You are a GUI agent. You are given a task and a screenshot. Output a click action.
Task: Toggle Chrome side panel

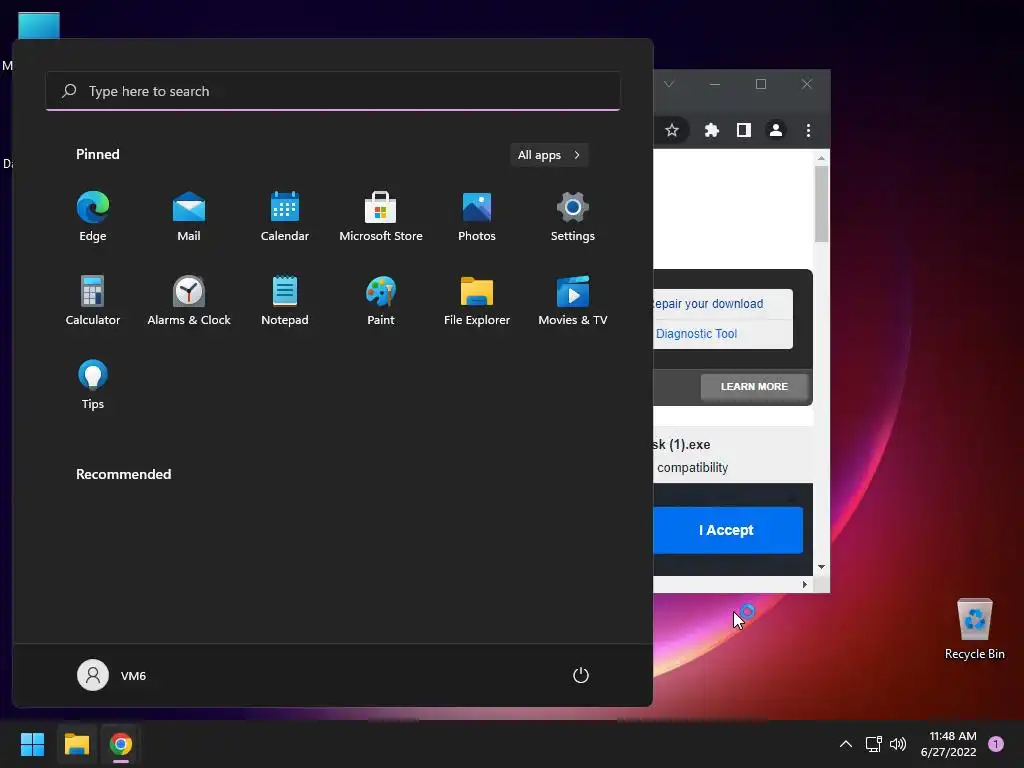[744, 131]
